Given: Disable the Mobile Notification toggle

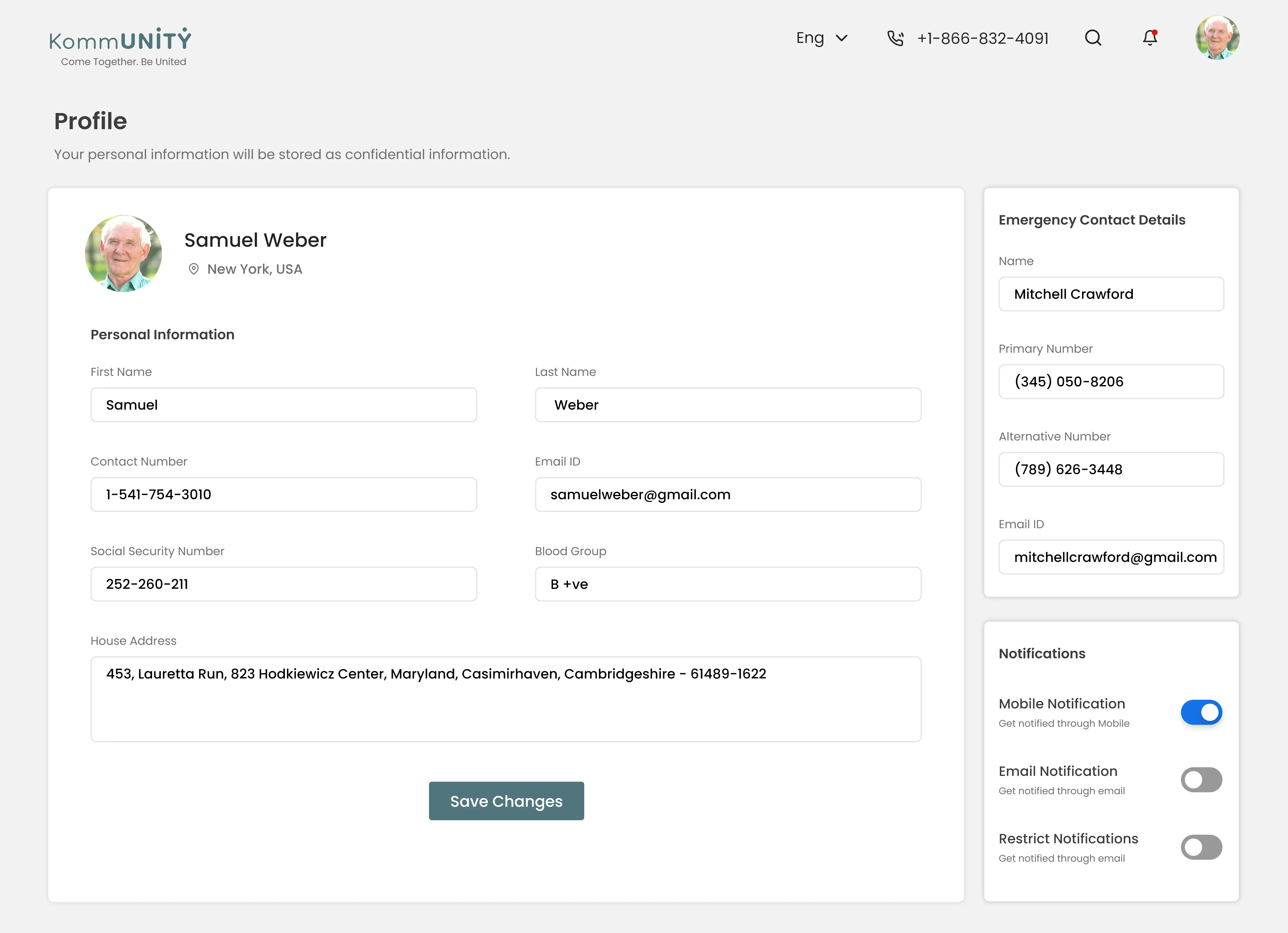Looking at the screenshot, I should coord(1201,712).
